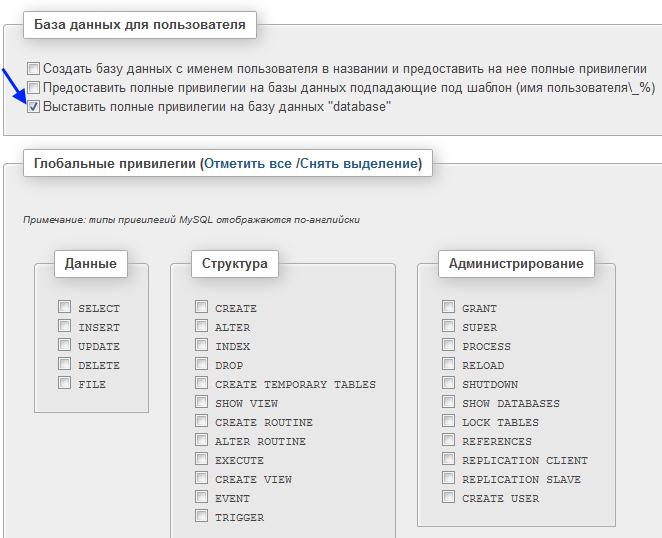Click 'Снять выделение' link
Viewport: 662px width, 538px height.
(359, 163)
